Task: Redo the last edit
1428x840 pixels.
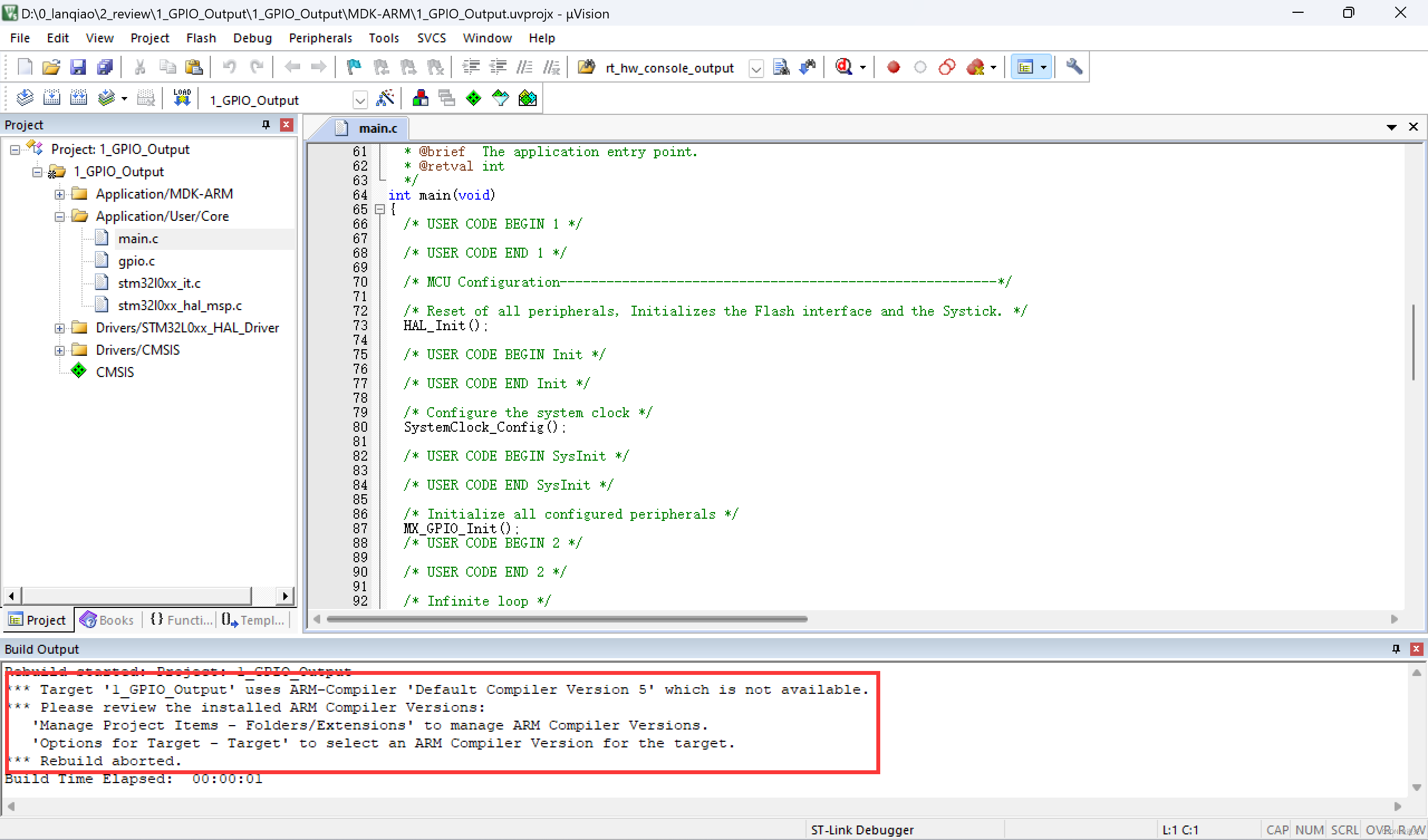Action: pos(256,67)
